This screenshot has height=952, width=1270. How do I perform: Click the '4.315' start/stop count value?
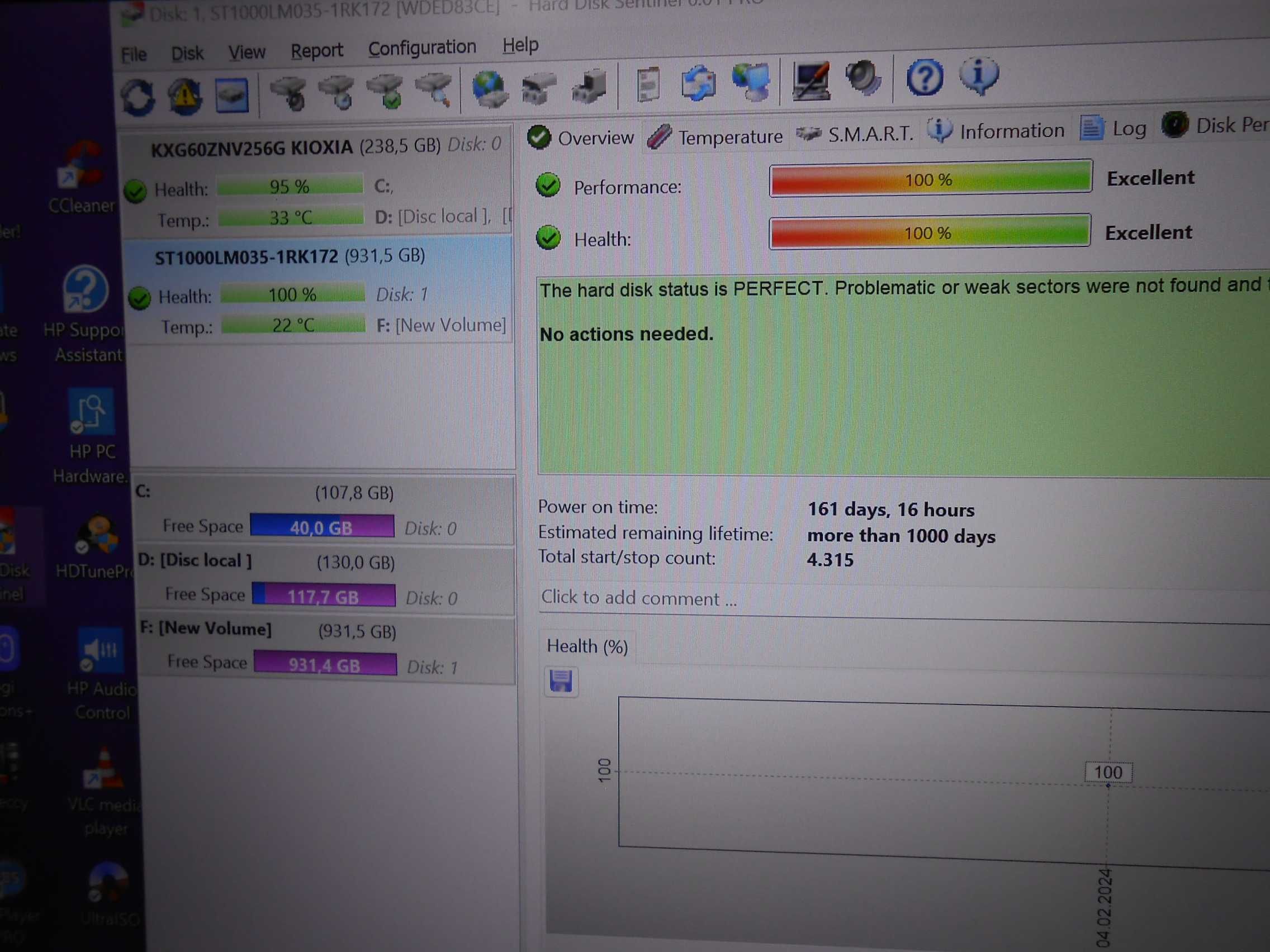[830, 559]
